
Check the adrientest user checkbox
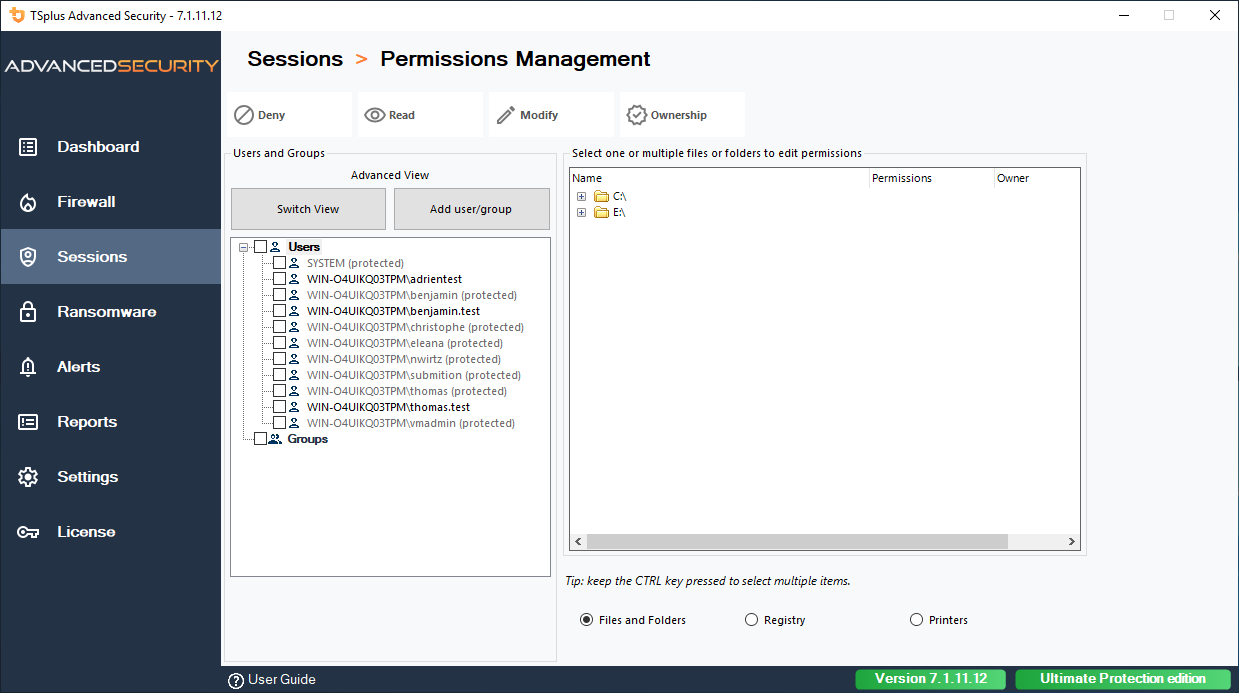280,279
